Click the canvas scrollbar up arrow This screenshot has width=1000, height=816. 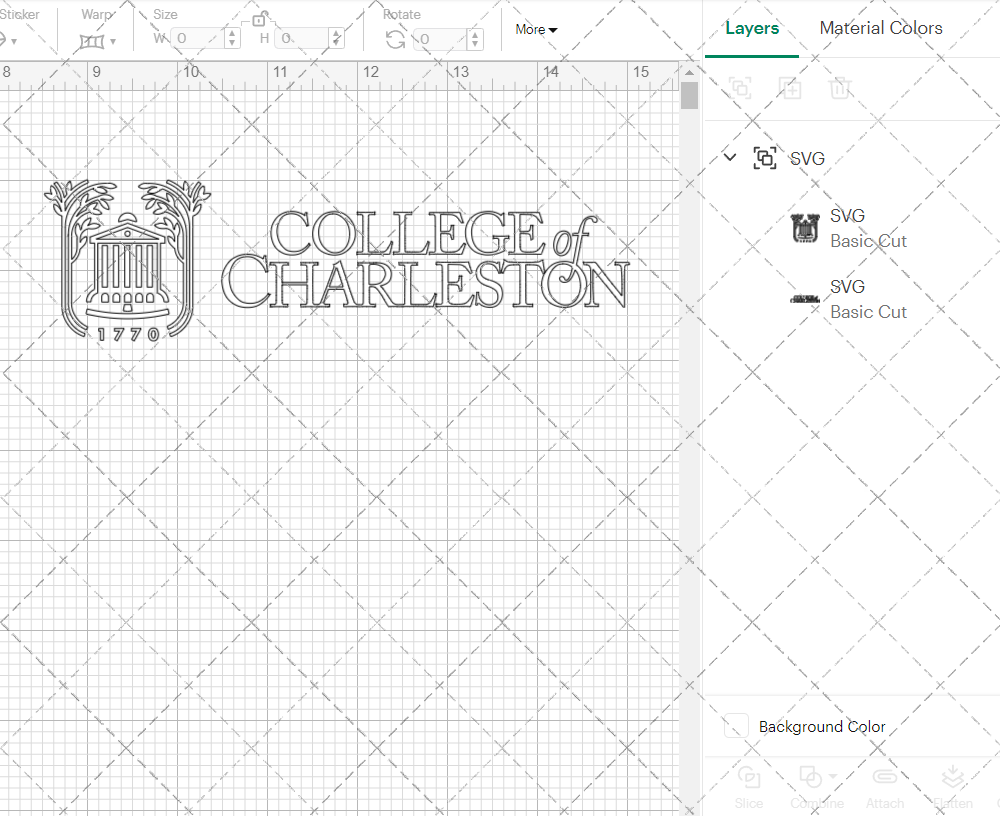(x=689, y=73)
